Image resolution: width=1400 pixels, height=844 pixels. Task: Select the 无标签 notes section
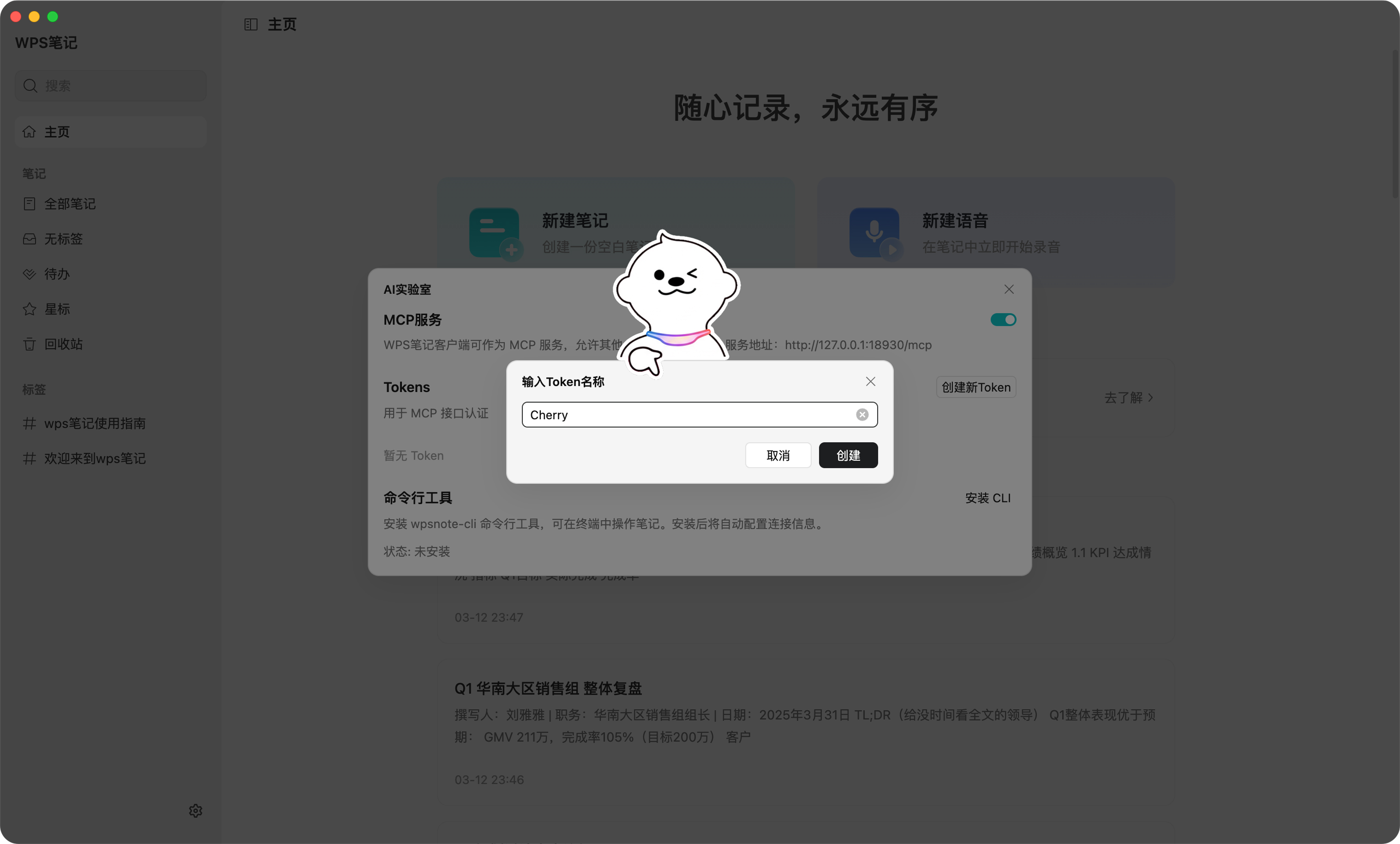coord(64,238)
